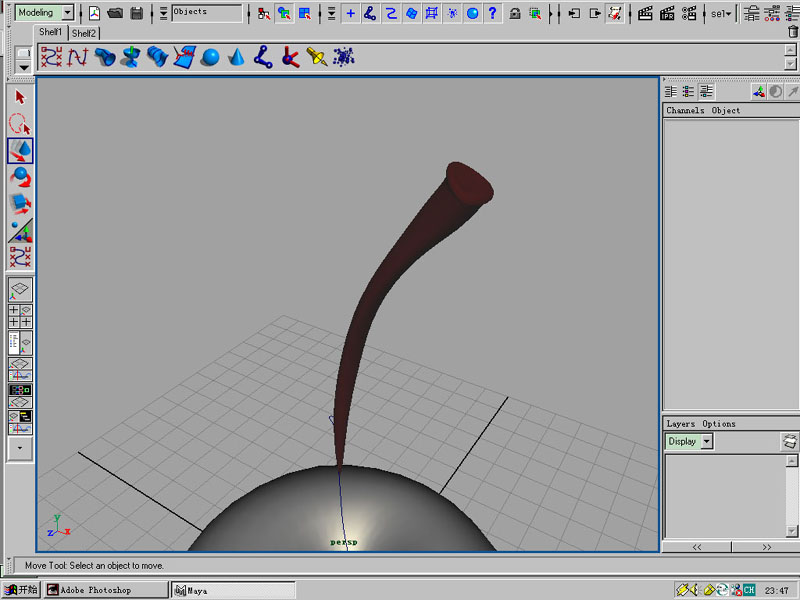Switch to select by object type mode
800x600 pixels.
coord(284,13)
